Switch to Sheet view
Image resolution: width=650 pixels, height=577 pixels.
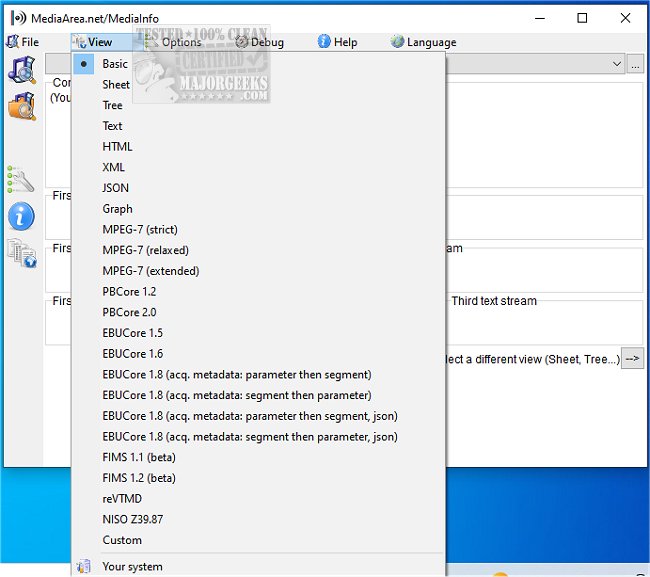[x=258, y=85]
